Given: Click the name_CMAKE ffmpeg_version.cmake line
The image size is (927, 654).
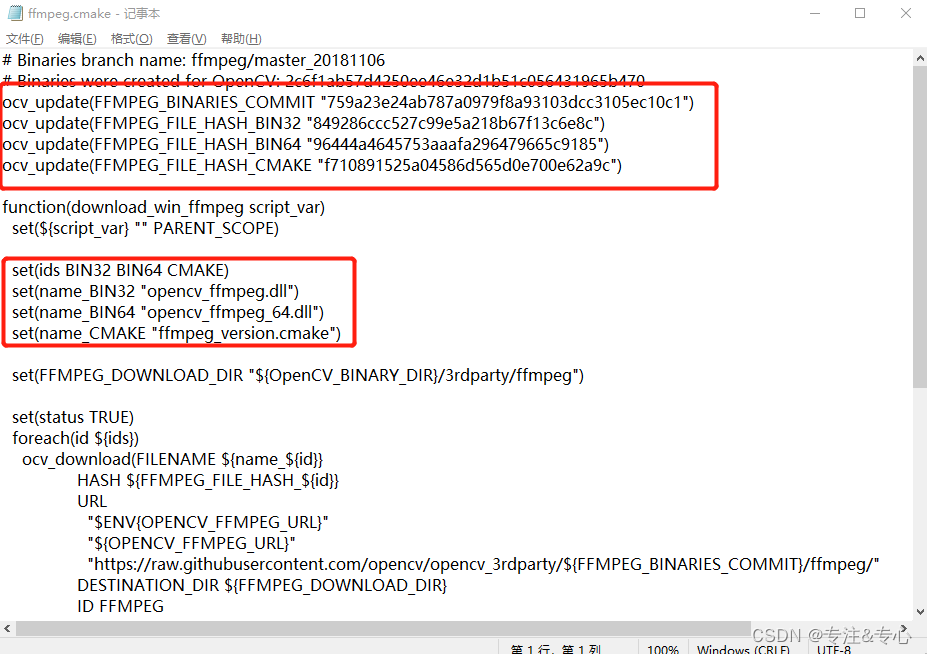Looking at the screenshot, I should pos(177,334).
